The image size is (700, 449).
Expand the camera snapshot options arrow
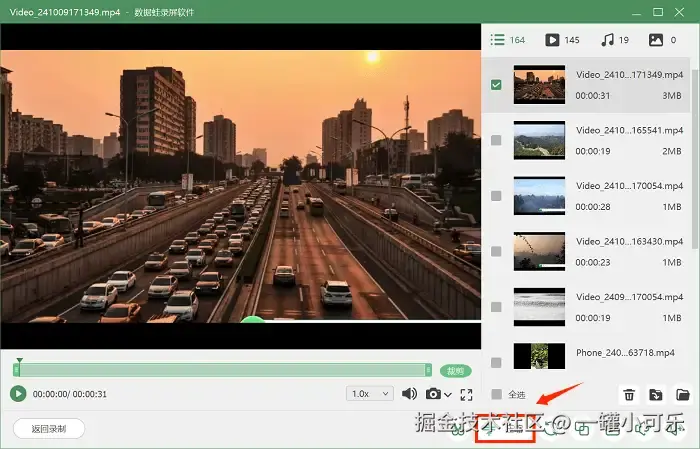[x=448, y=395]
